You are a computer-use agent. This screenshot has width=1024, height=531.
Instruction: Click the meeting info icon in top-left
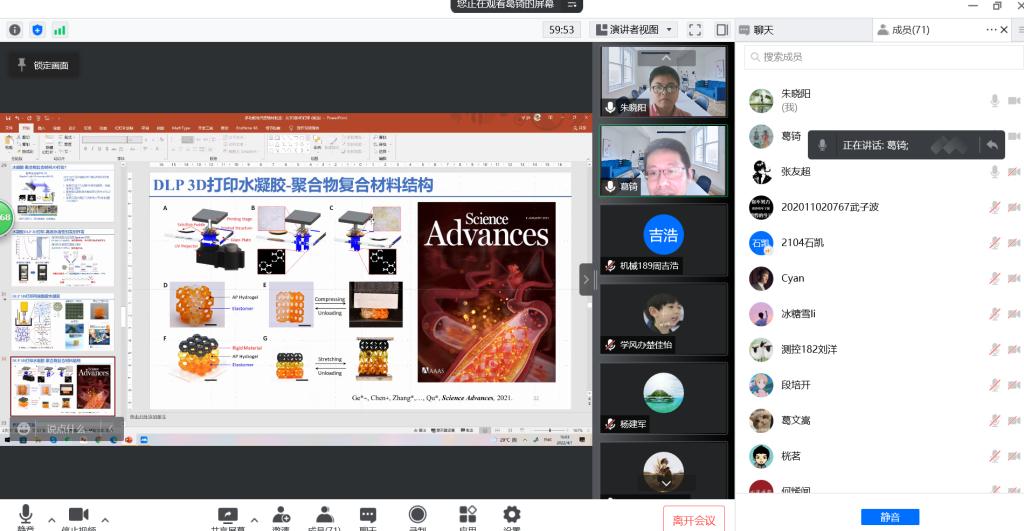tap(15, 30)
